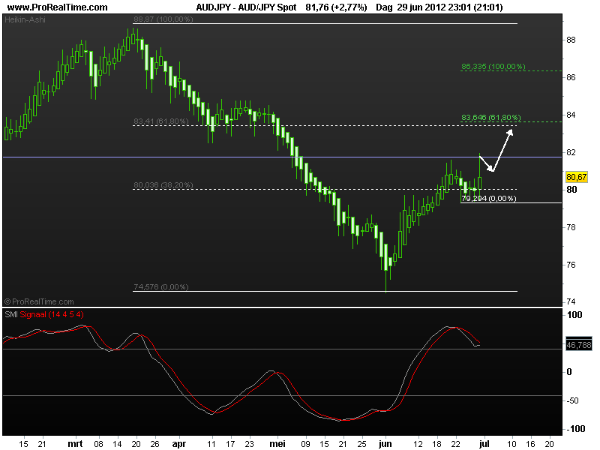This screenshot has height=450, width=600.
Task: Click the 100 value on SMI axis
Action: pyautogui.click(x=575, y=315)
